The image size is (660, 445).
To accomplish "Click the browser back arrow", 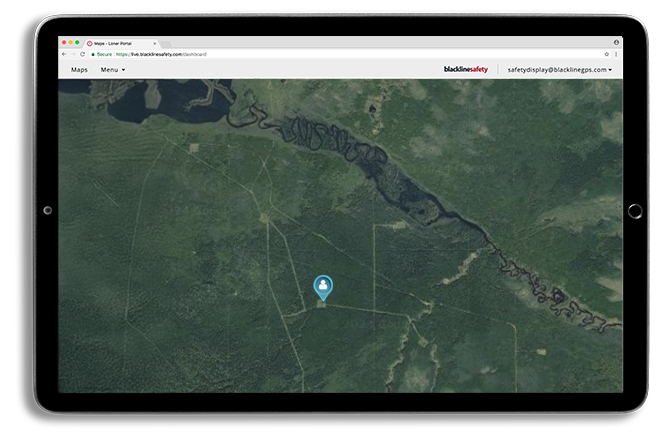I will click(x=64, y=54).
